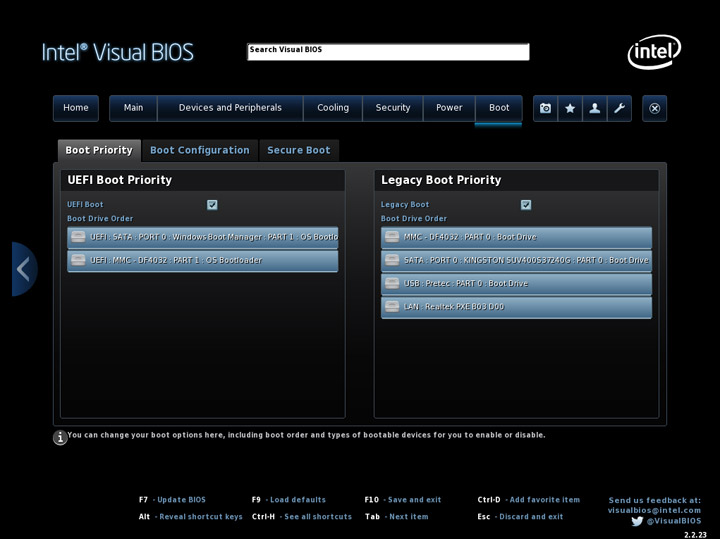
Task: Click drive icon of UEFI SATA Windows Boot Manager
Action: coord(78,237)
